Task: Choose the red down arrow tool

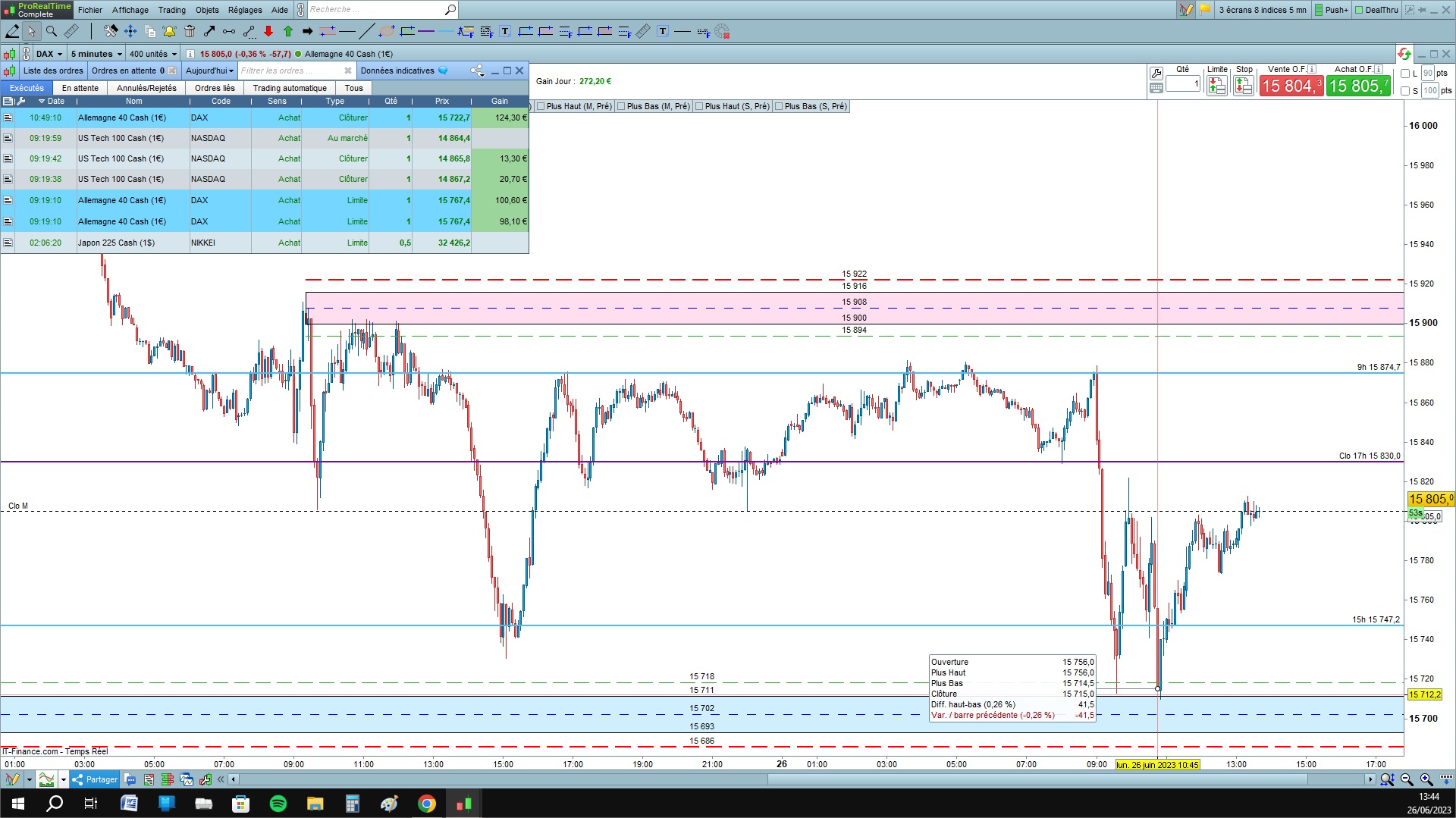Action: [268, 31]
